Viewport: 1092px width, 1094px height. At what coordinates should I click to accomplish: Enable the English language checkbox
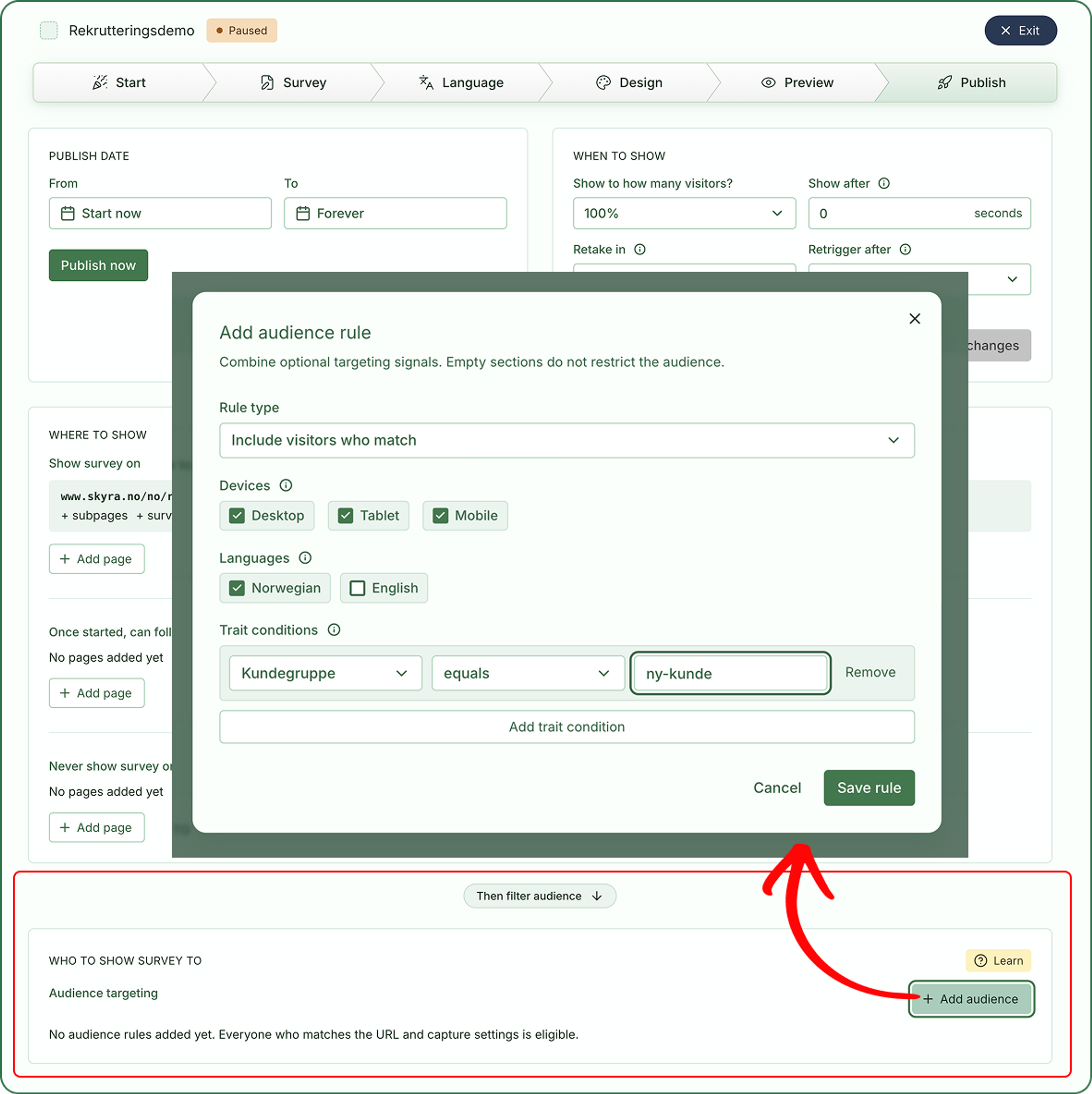pos(357,588)
